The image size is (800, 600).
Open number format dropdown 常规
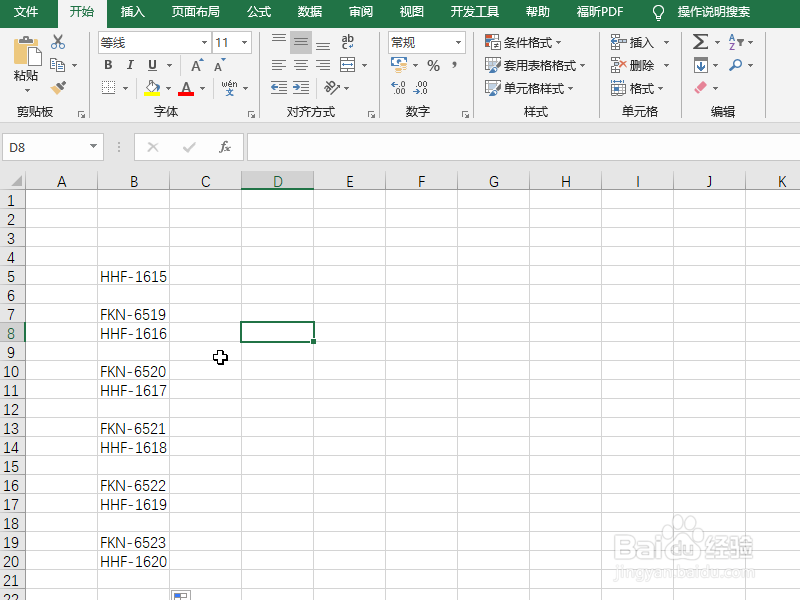point(459,42)
